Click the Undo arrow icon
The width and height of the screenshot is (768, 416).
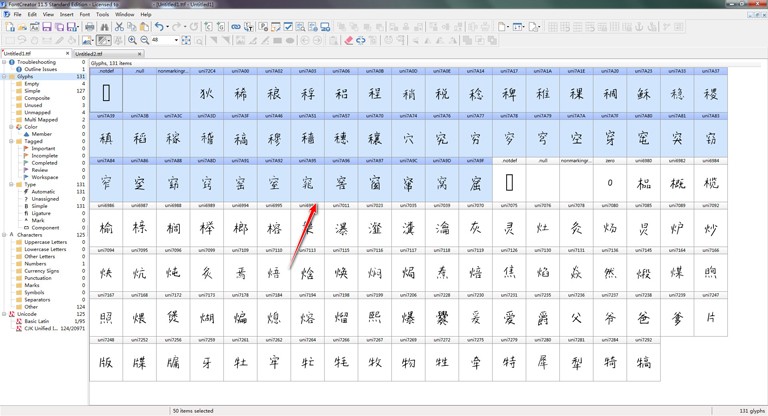coord(159,27)
